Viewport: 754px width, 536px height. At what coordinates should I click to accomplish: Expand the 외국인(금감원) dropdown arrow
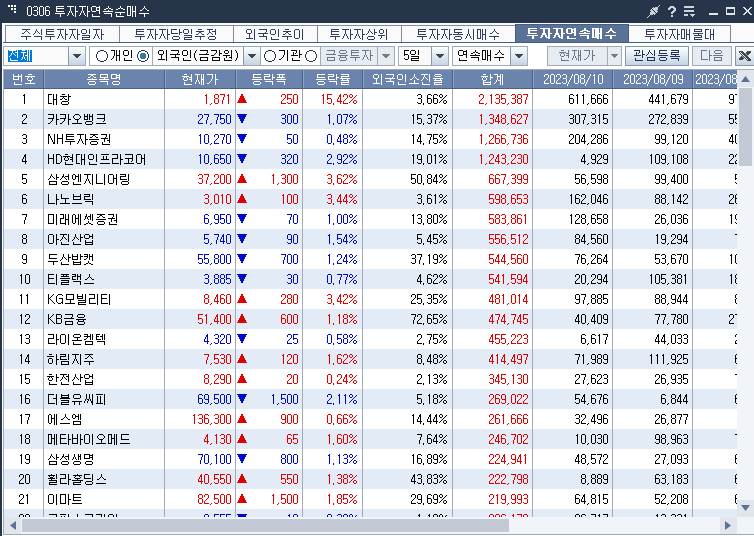coord(251,56)
